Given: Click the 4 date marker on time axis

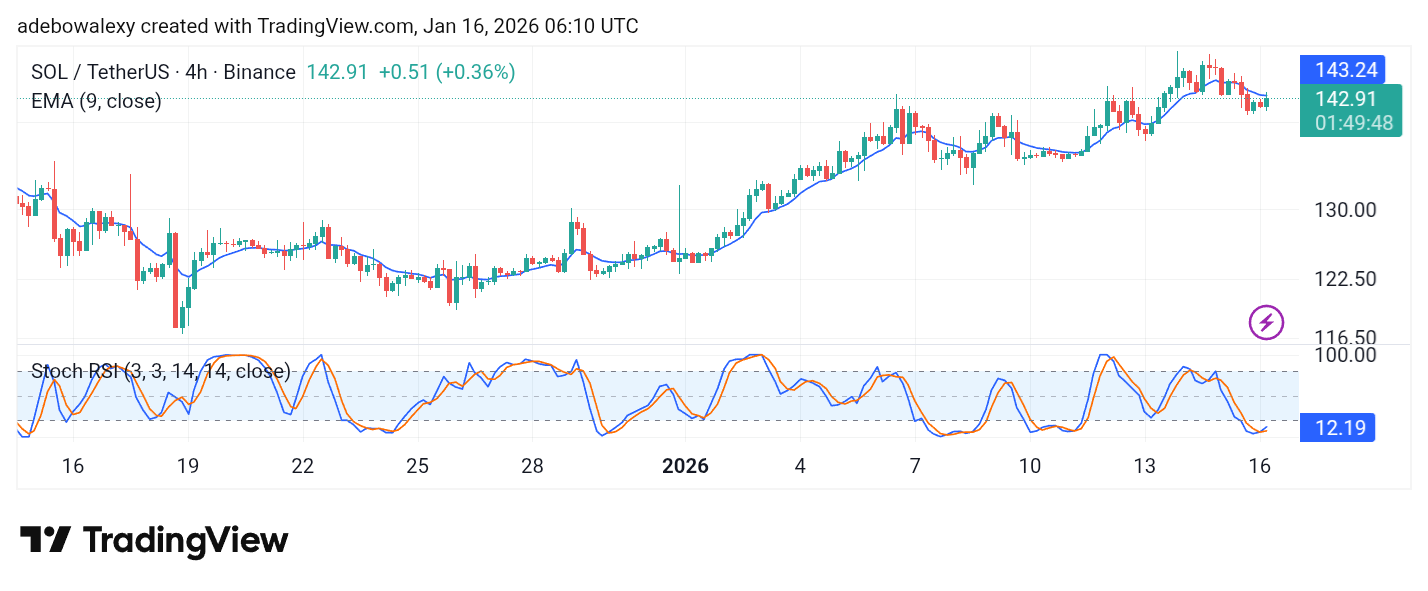Looking at the screenshot, I should (800, 466).
